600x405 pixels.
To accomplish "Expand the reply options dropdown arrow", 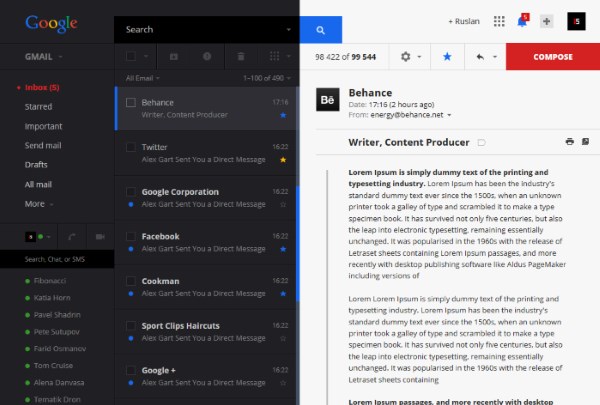I will tap(495, 57).
